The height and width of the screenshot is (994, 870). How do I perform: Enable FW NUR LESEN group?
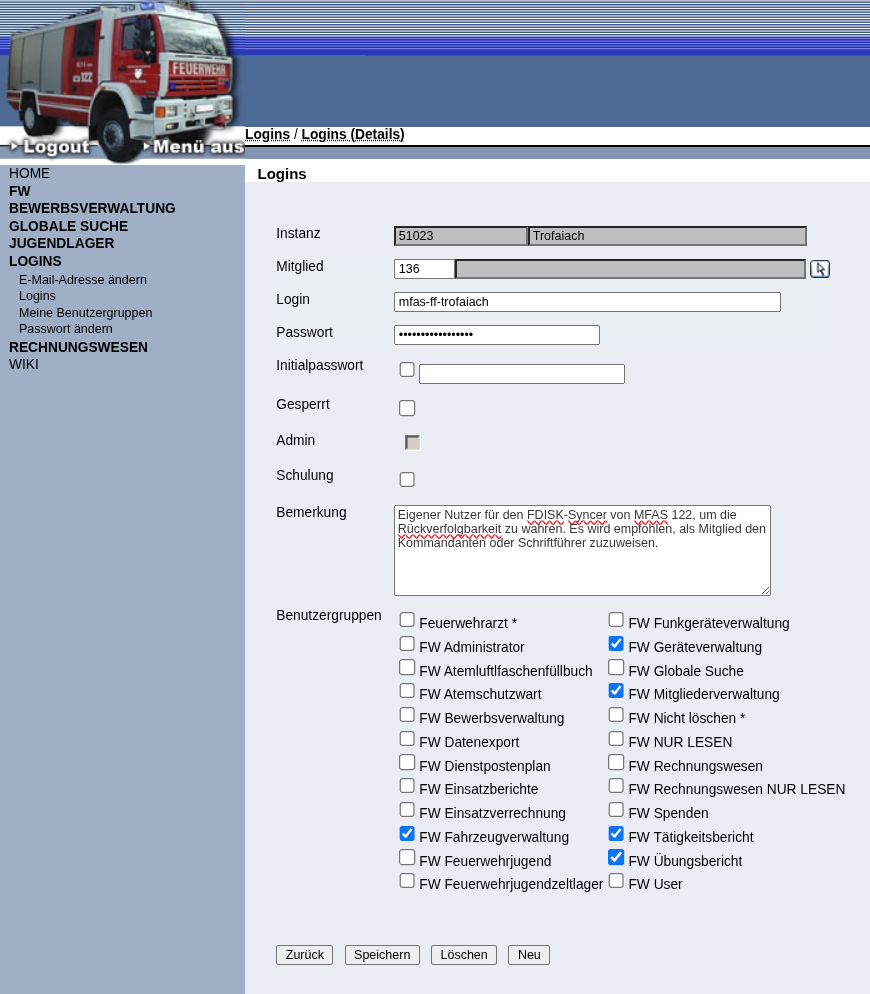coord(616,739)
